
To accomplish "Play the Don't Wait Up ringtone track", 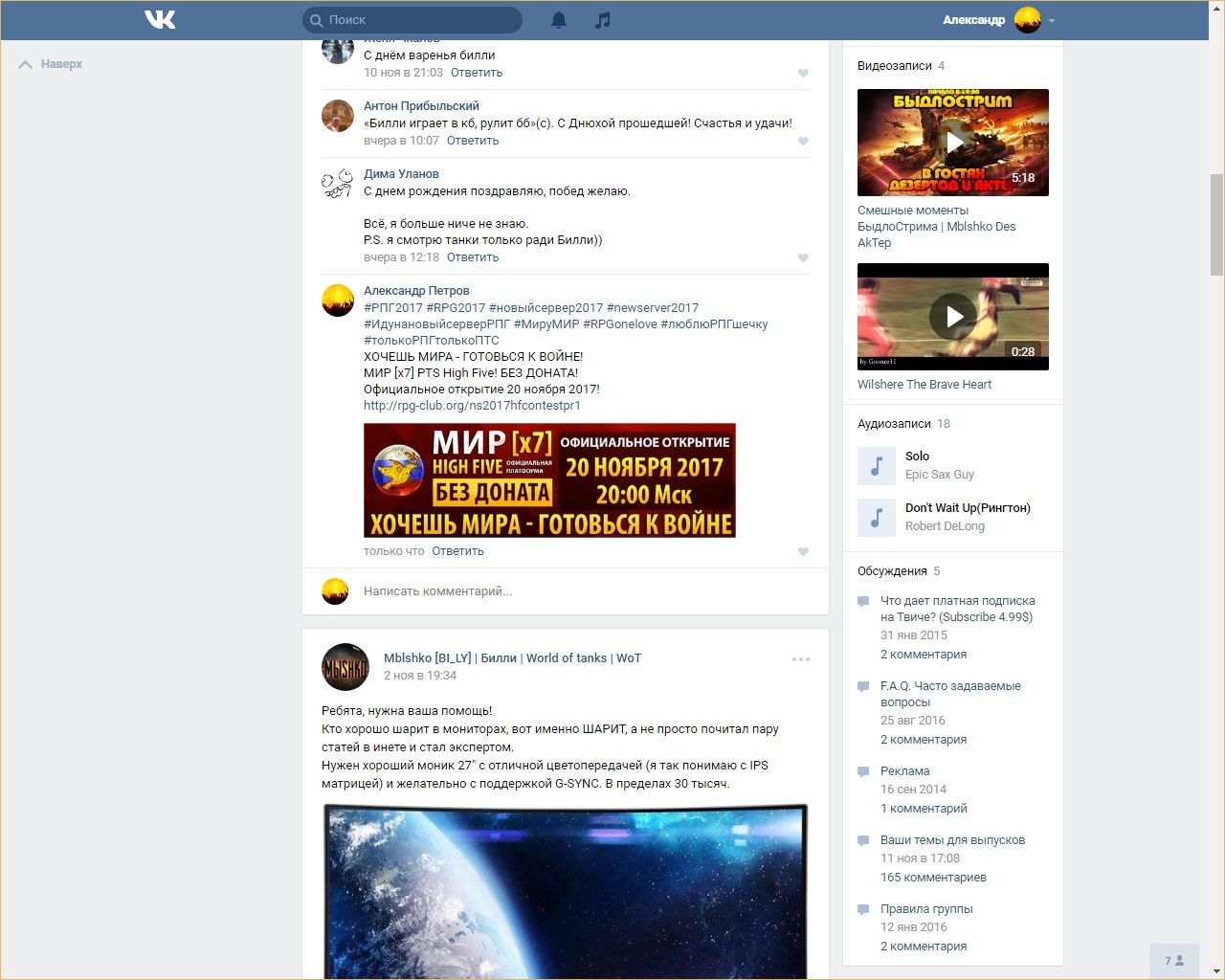I will click(876, 518).
